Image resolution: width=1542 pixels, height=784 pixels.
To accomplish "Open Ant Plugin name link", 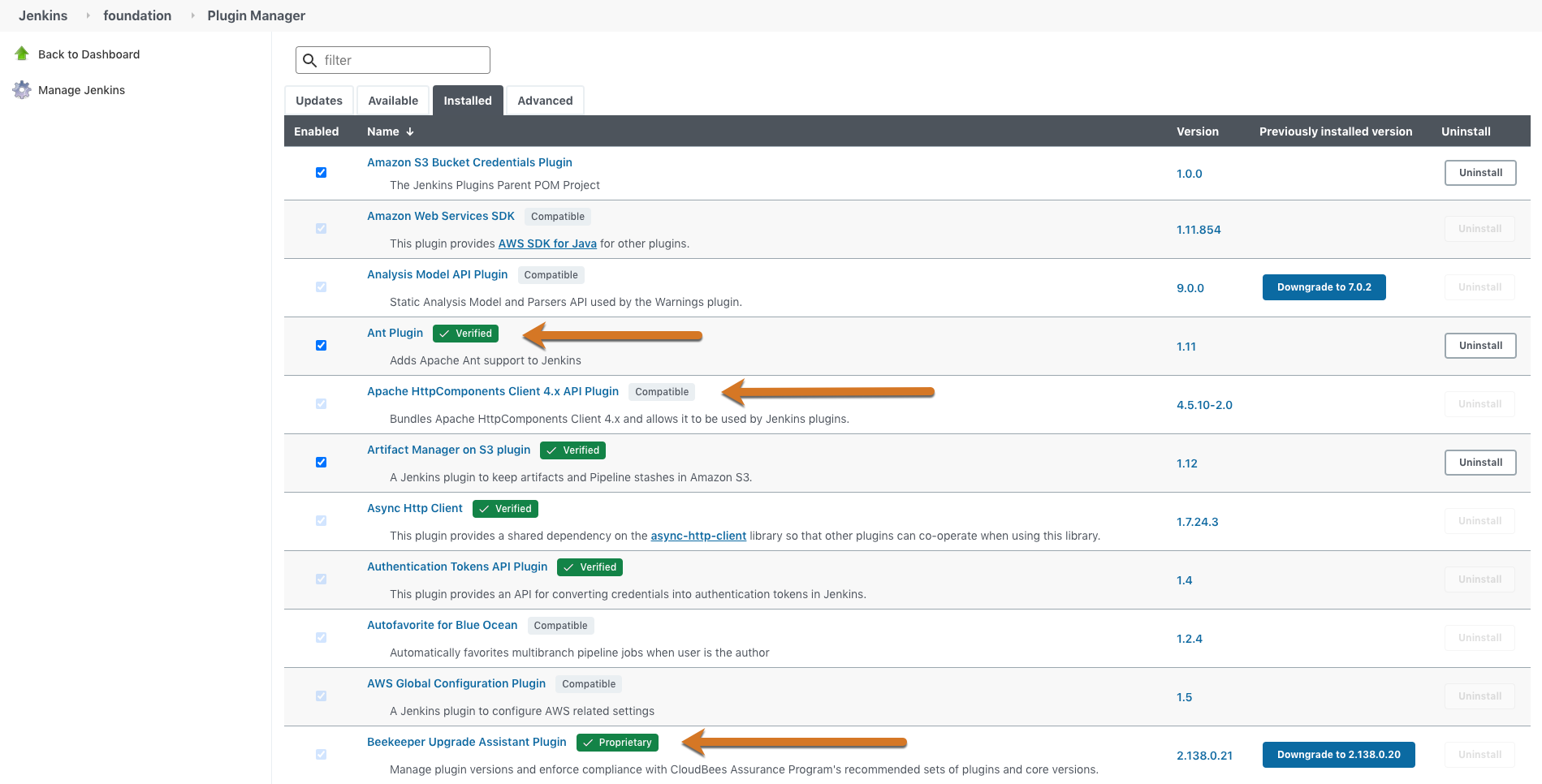I will coord(395,333).
